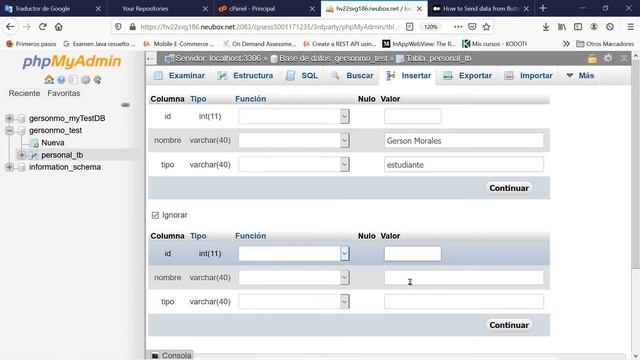
Task: Open function dropdown for second tipo row
Action: coord(294,302)
